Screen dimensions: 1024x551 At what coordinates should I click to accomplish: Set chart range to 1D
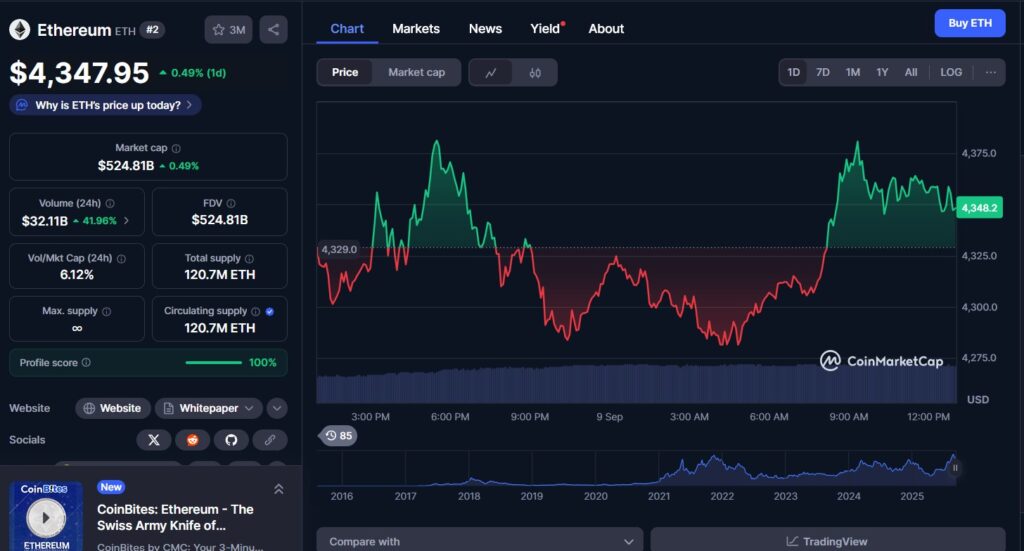(x=793, y=72)
